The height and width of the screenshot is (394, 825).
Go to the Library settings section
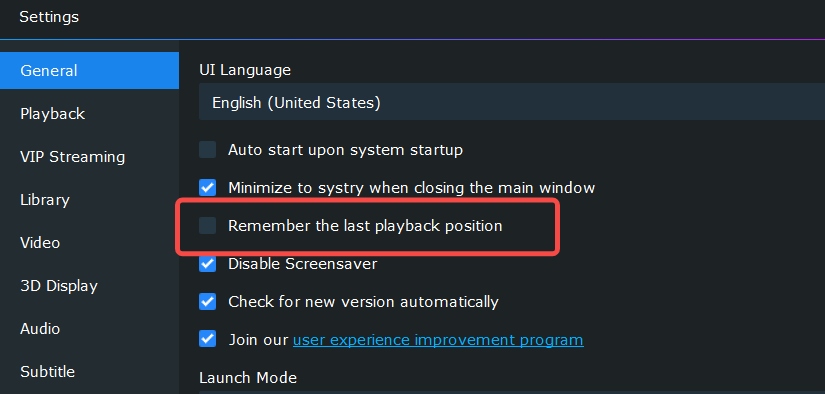(89, 200)
